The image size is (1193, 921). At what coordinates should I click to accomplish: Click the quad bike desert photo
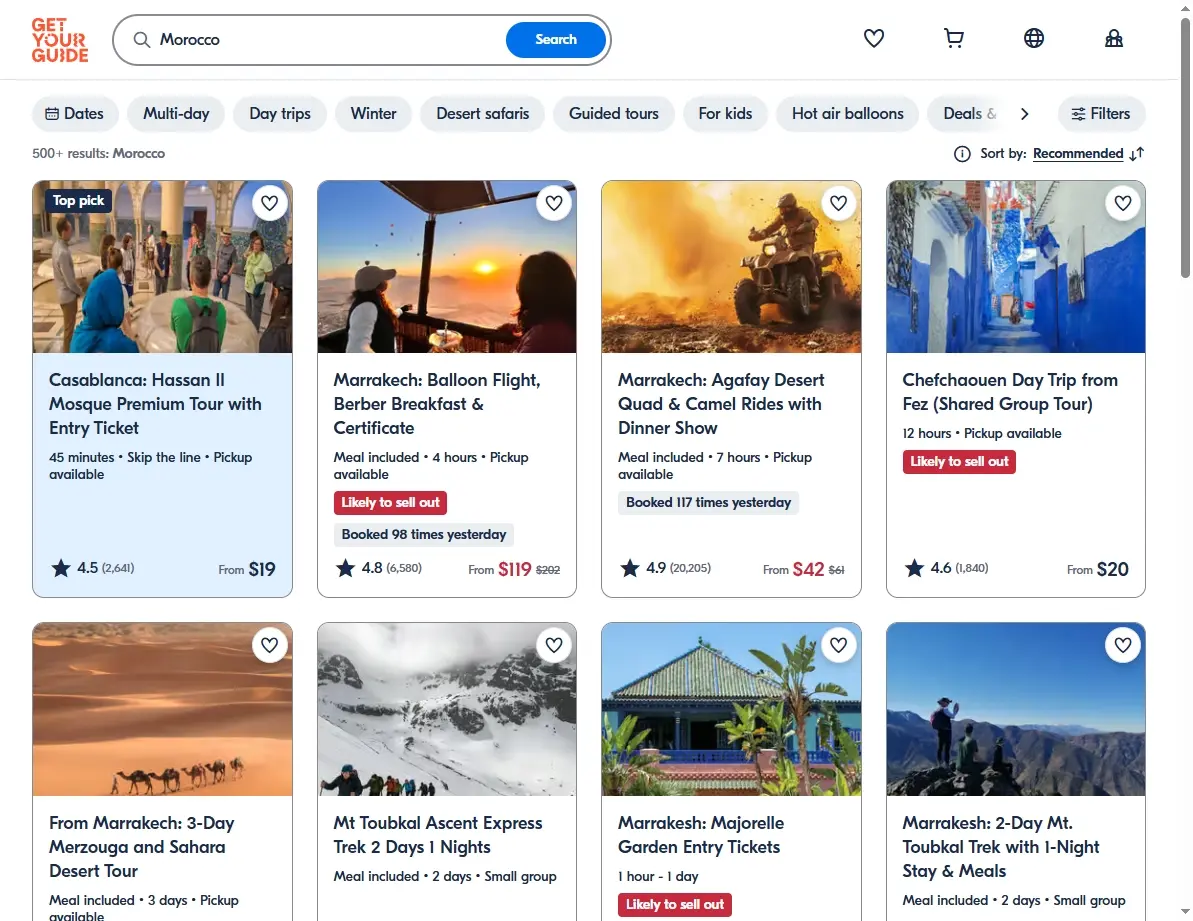pyautogui.click(x=731, y=267)
